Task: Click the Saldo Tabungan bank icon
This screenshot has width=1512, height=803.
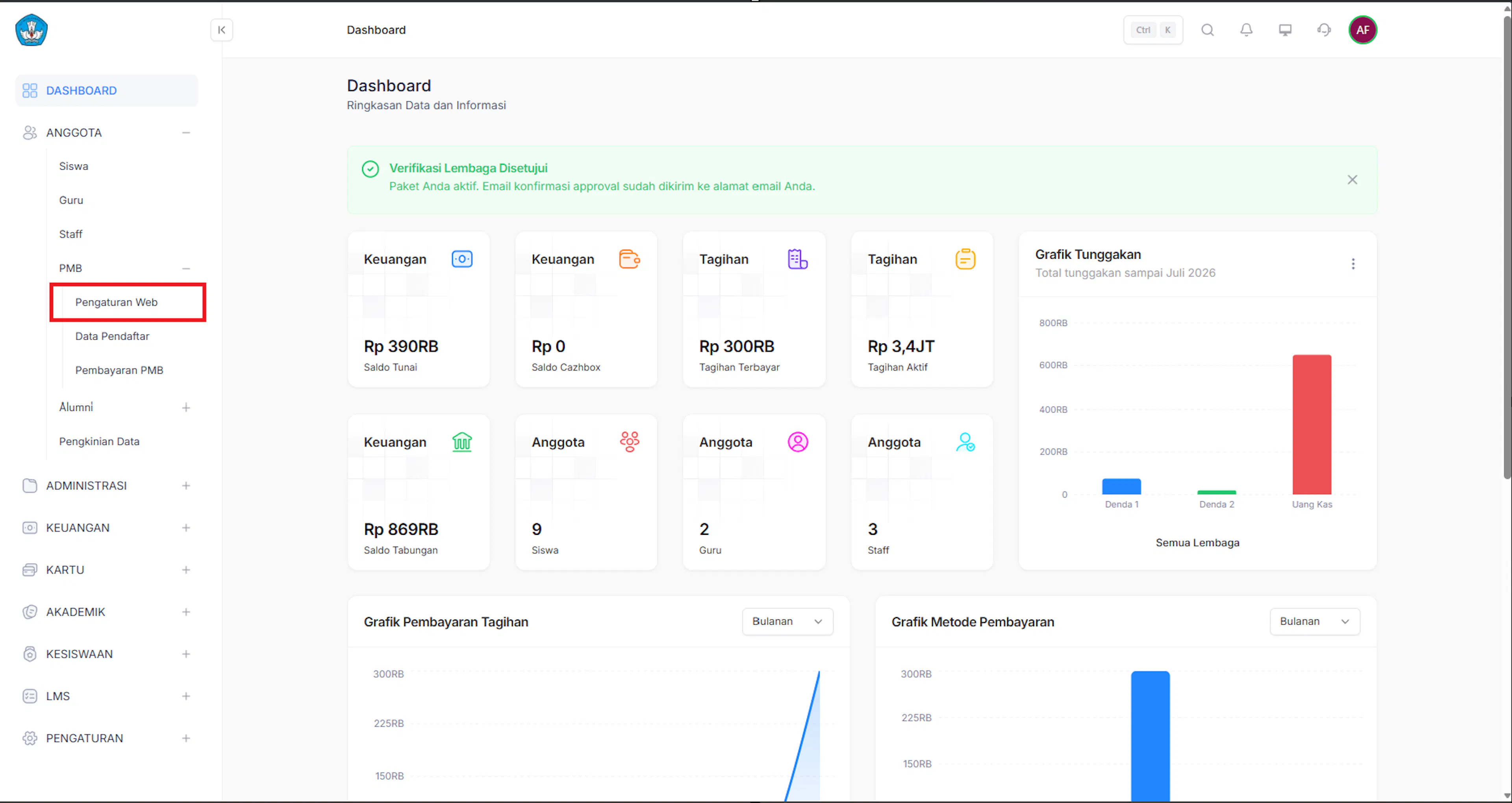Action: point(462,442)
